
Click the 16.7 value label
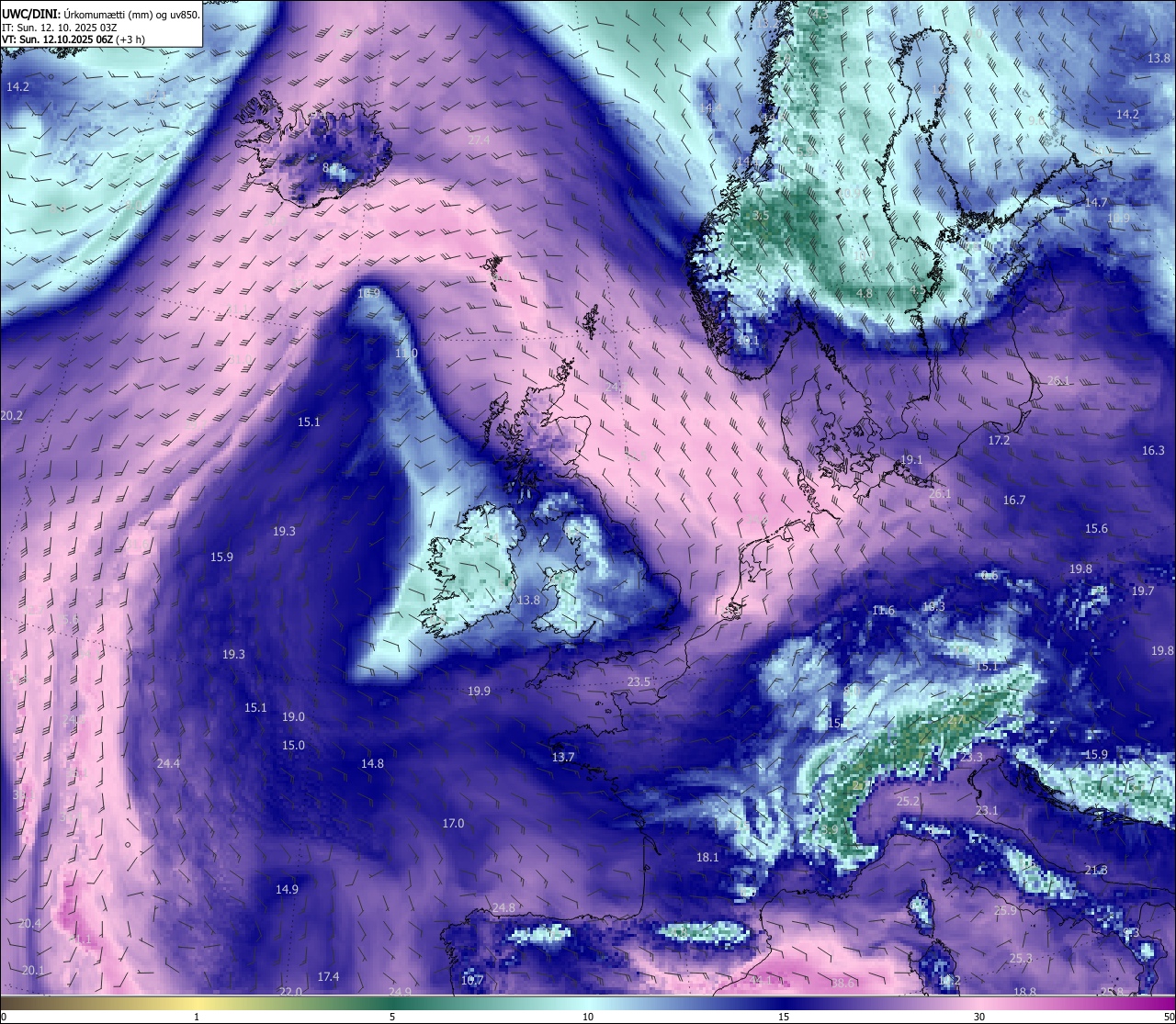tap(1014, 501)
